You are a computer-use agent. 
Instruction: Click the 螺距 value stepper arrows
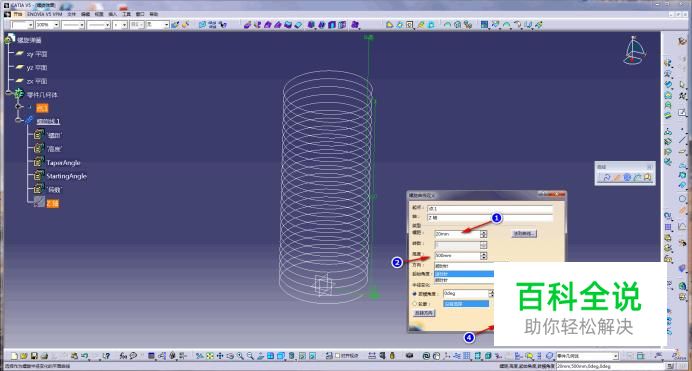[x=484, y=234]
